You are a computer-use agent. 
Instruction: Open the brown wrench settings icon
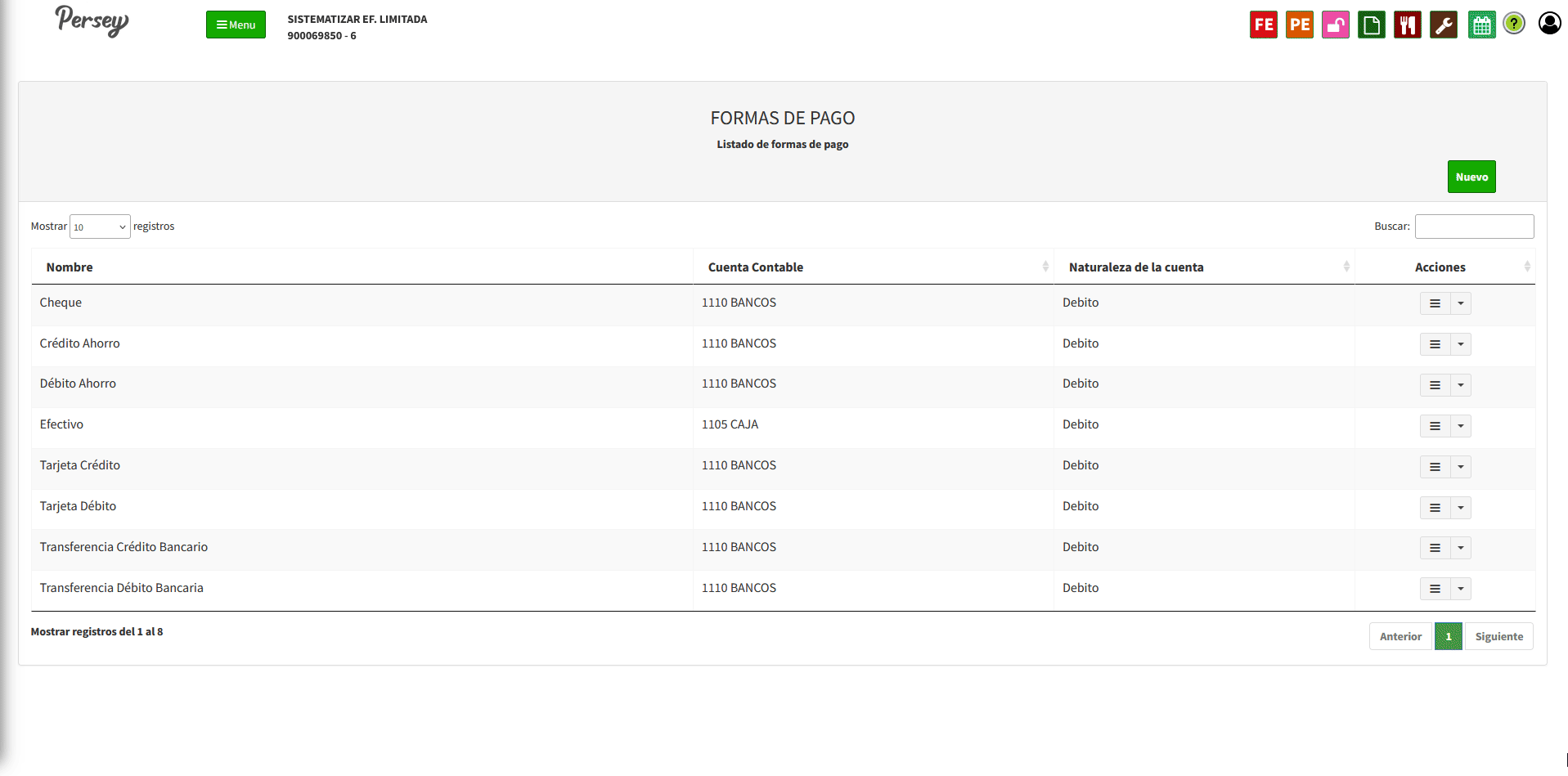(x=1443, y=25)
